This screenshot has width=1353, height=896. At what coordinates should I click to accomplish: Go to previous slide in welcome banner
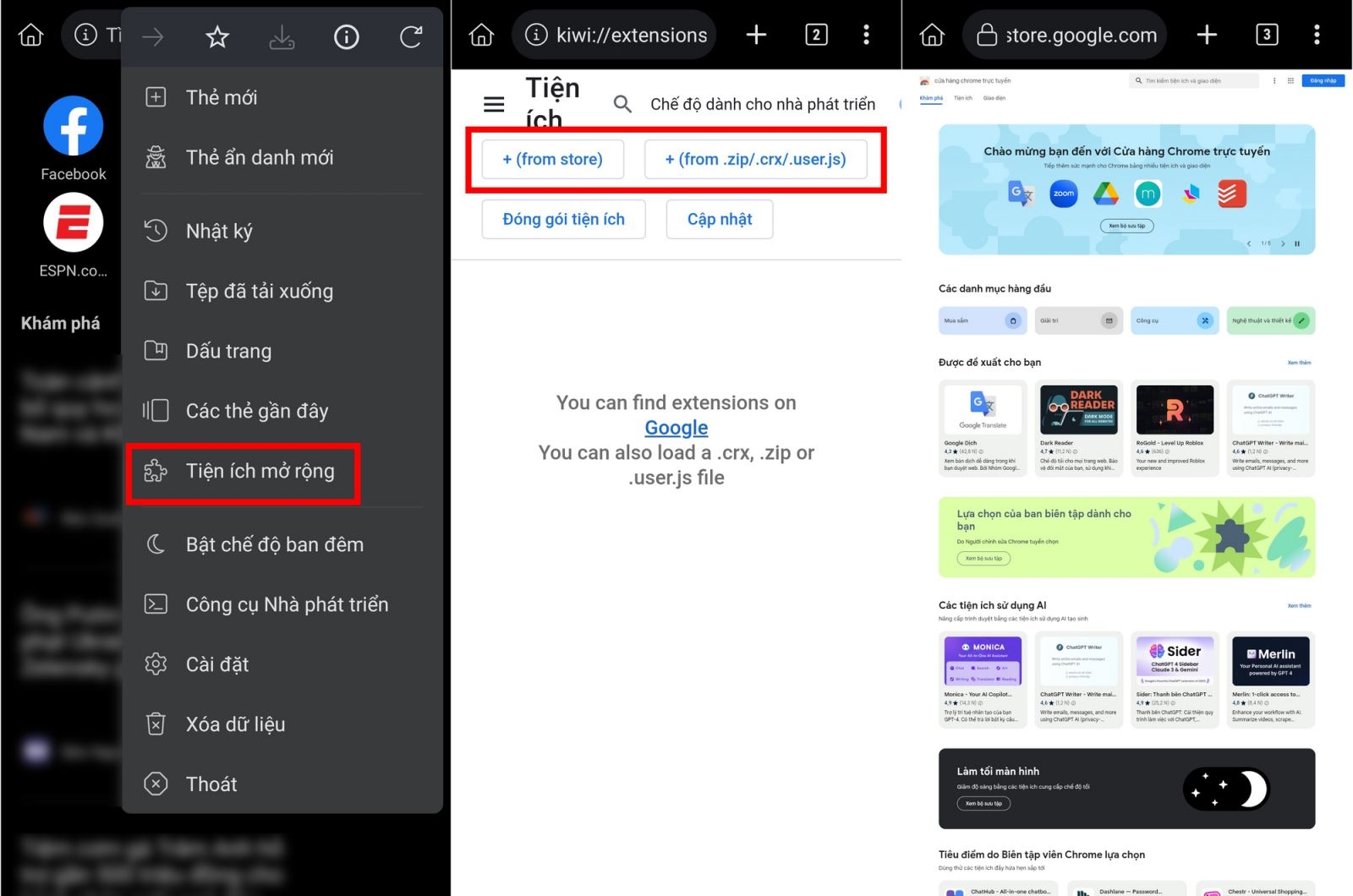click(x=1249, y=243)
